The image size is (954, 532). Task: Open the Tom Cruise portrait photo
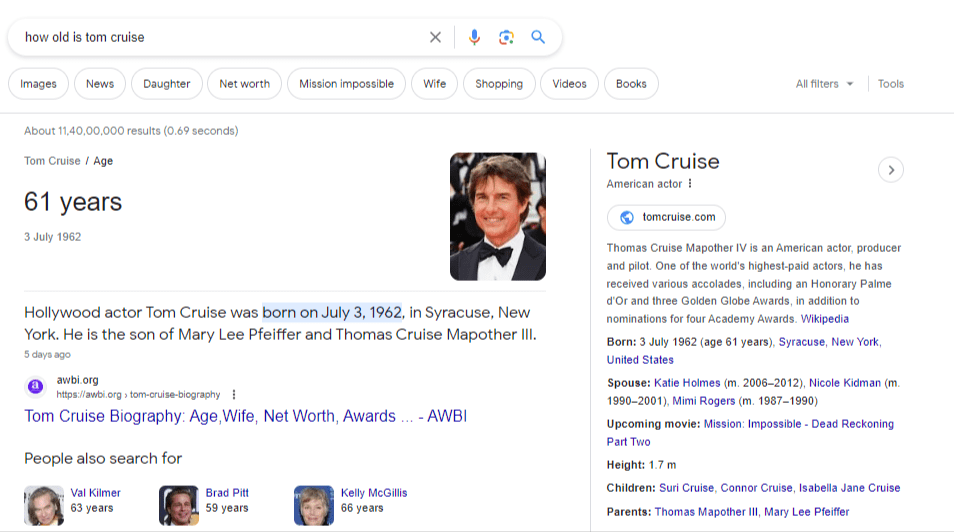(498, 216)
